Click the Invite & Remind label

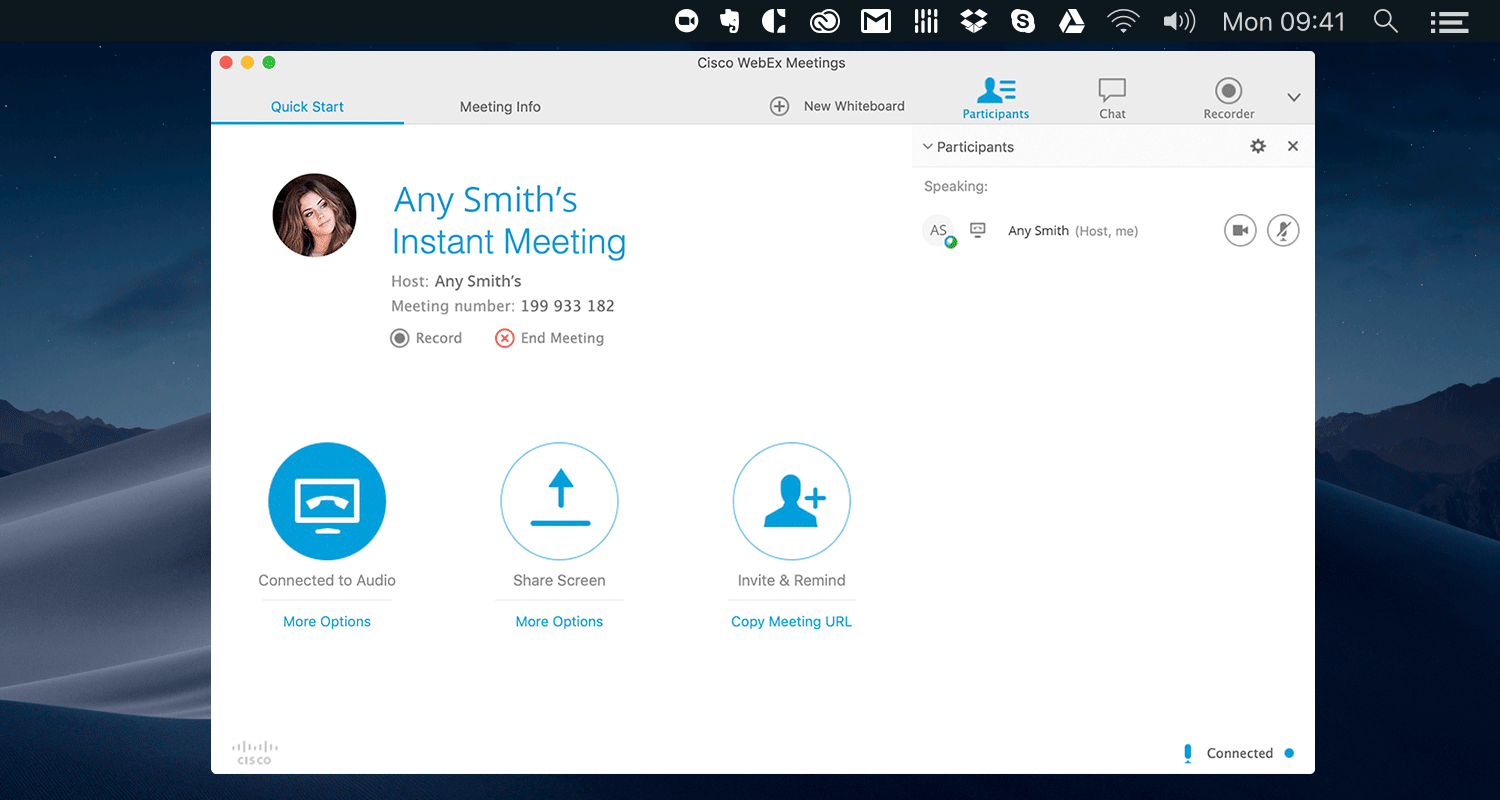coord(791,580)
